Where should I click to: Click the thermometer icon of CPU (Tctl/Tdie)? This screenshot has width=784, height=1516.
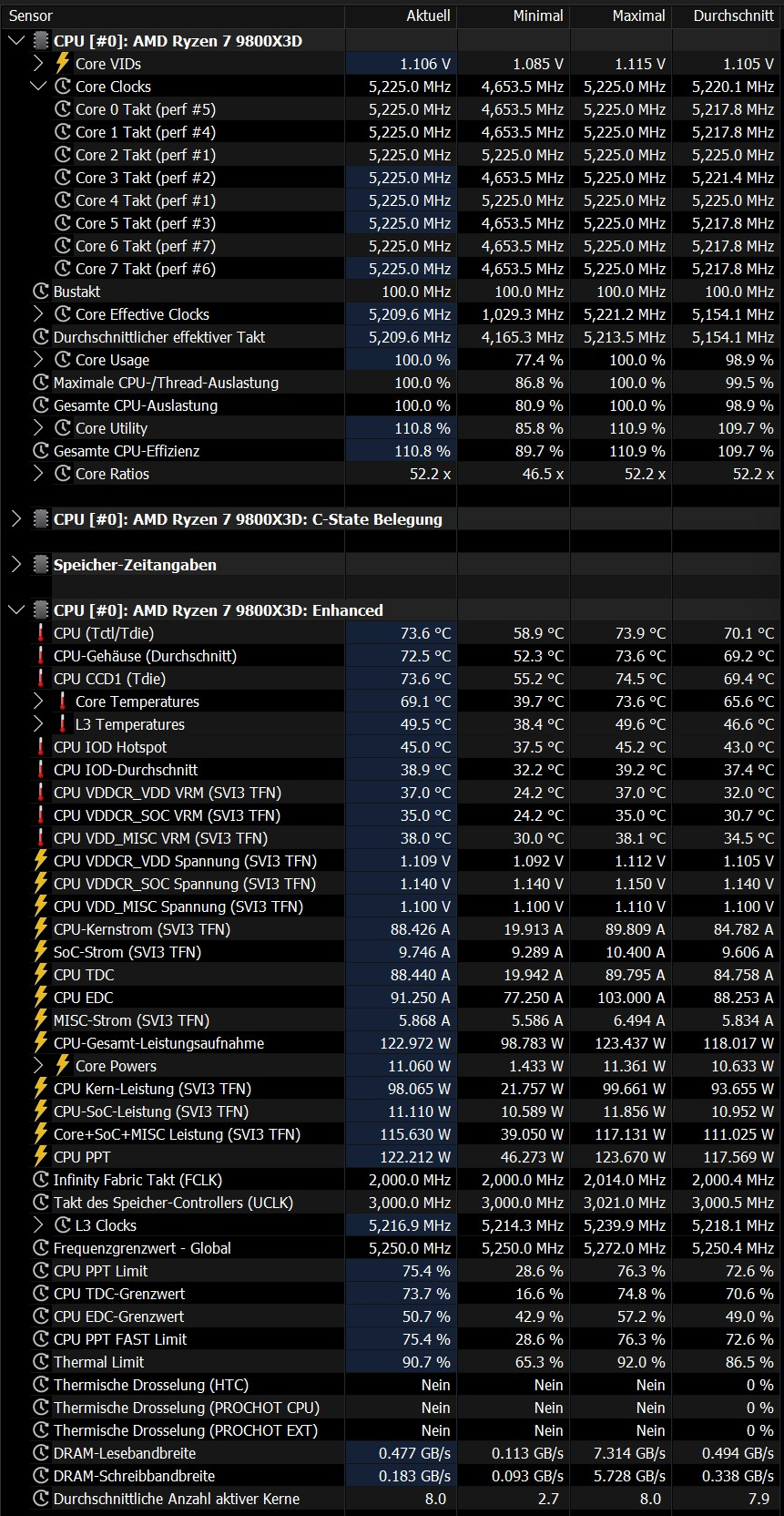[x=40, y=633]
